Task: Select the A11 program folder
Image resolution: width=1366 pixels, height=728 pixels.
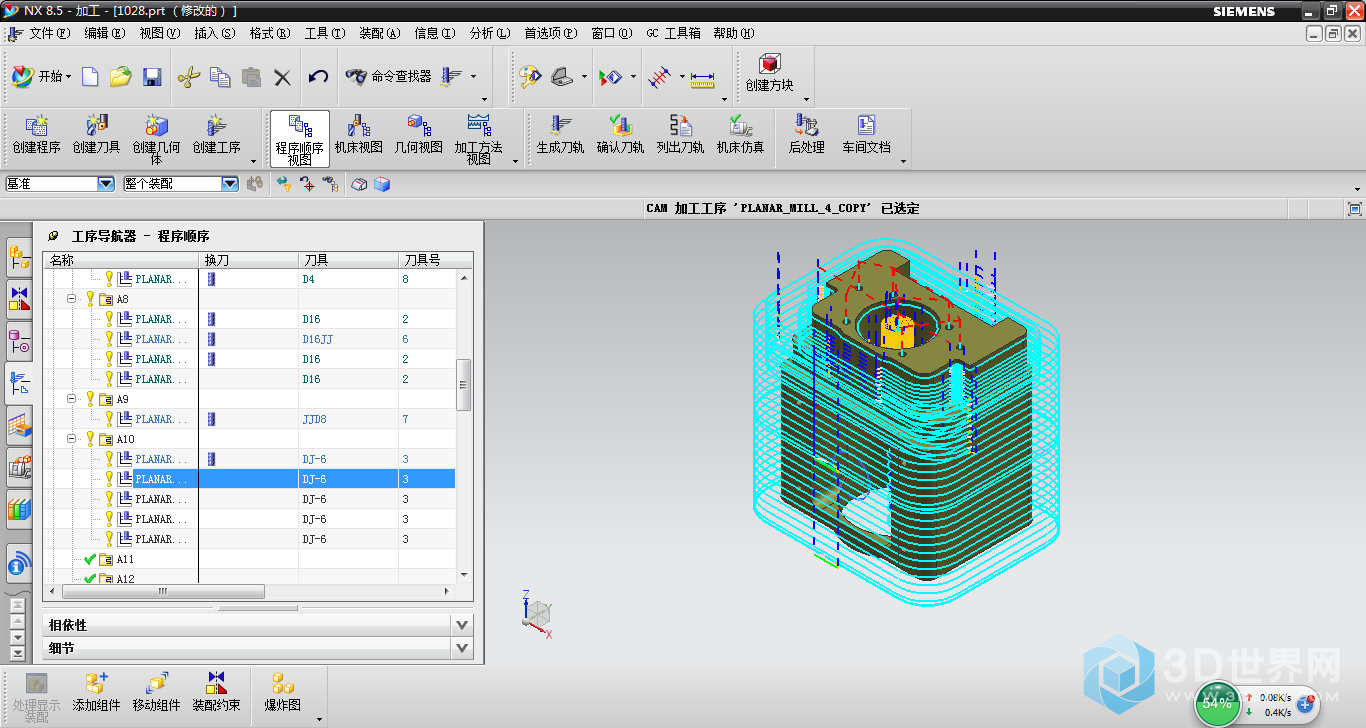Action: [x=124, y=559]
